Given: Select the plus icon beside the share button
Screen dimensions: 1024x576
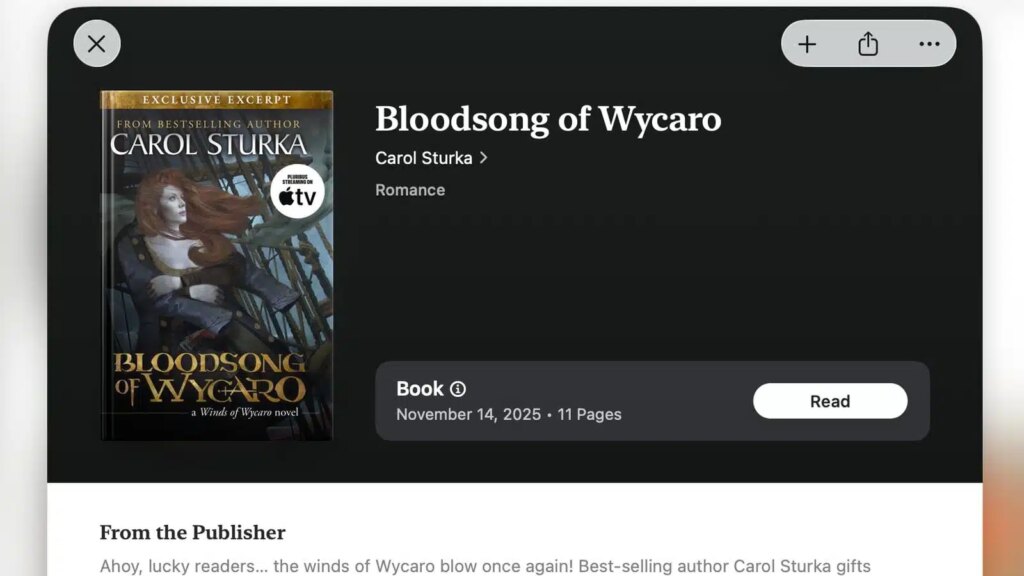Looking at the screenshot, I should coord(807,44).
